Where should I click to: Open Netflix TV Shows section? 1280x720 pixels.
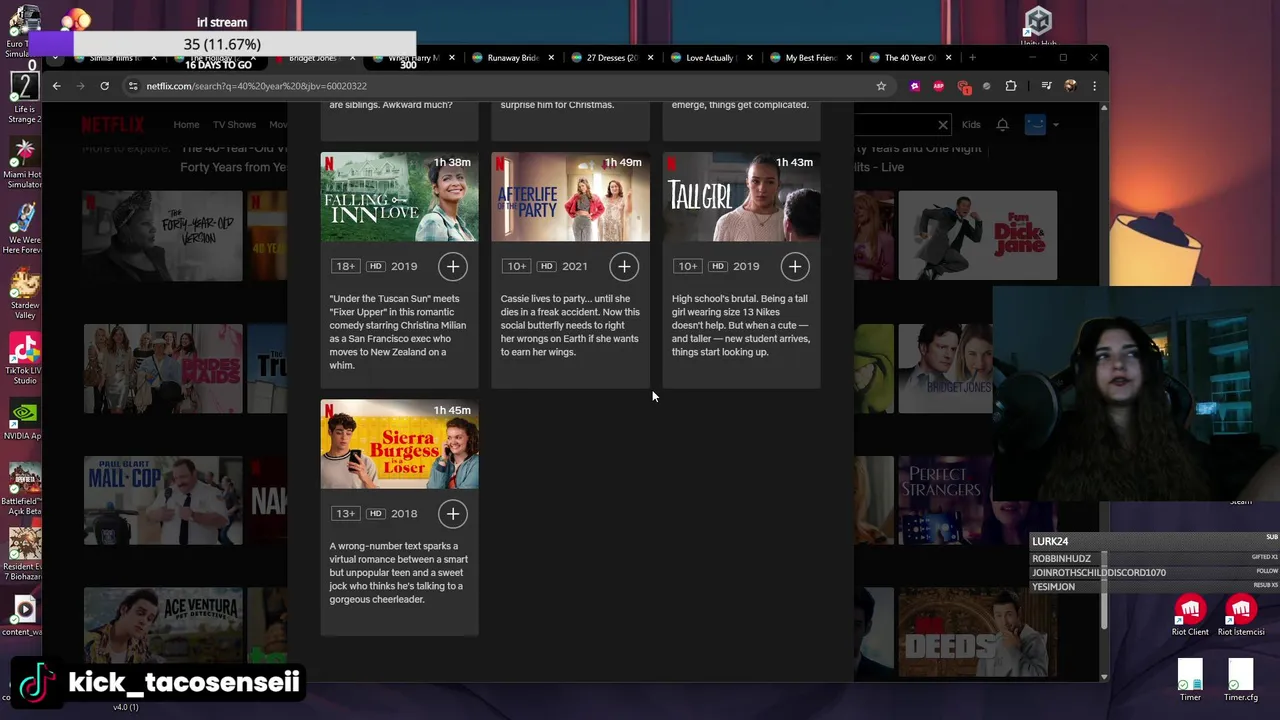pyautogui.click(x=234, y=125)
